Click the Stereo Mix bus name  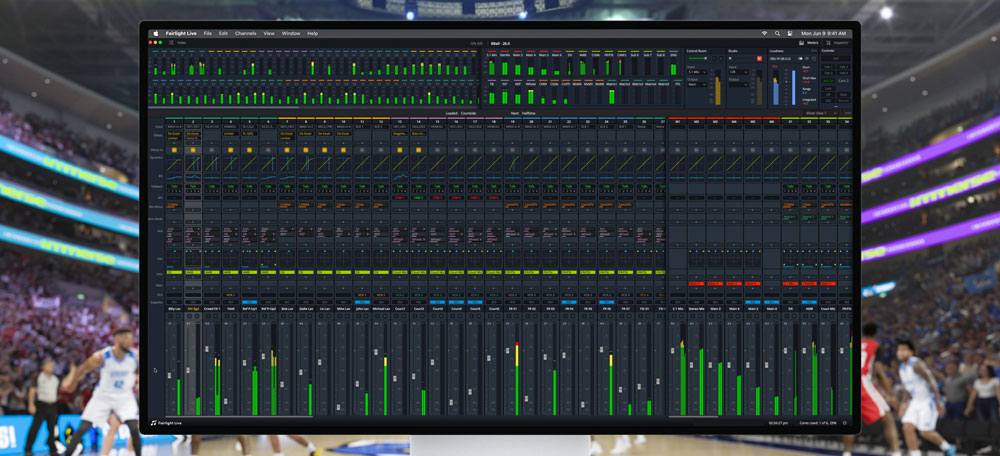click(696, 309)
